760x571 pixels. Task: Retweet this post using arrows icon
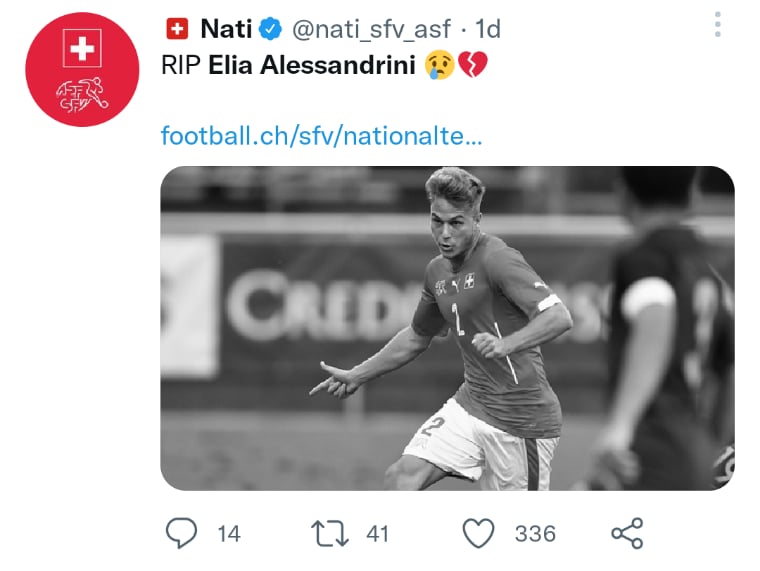coord(330,534)
